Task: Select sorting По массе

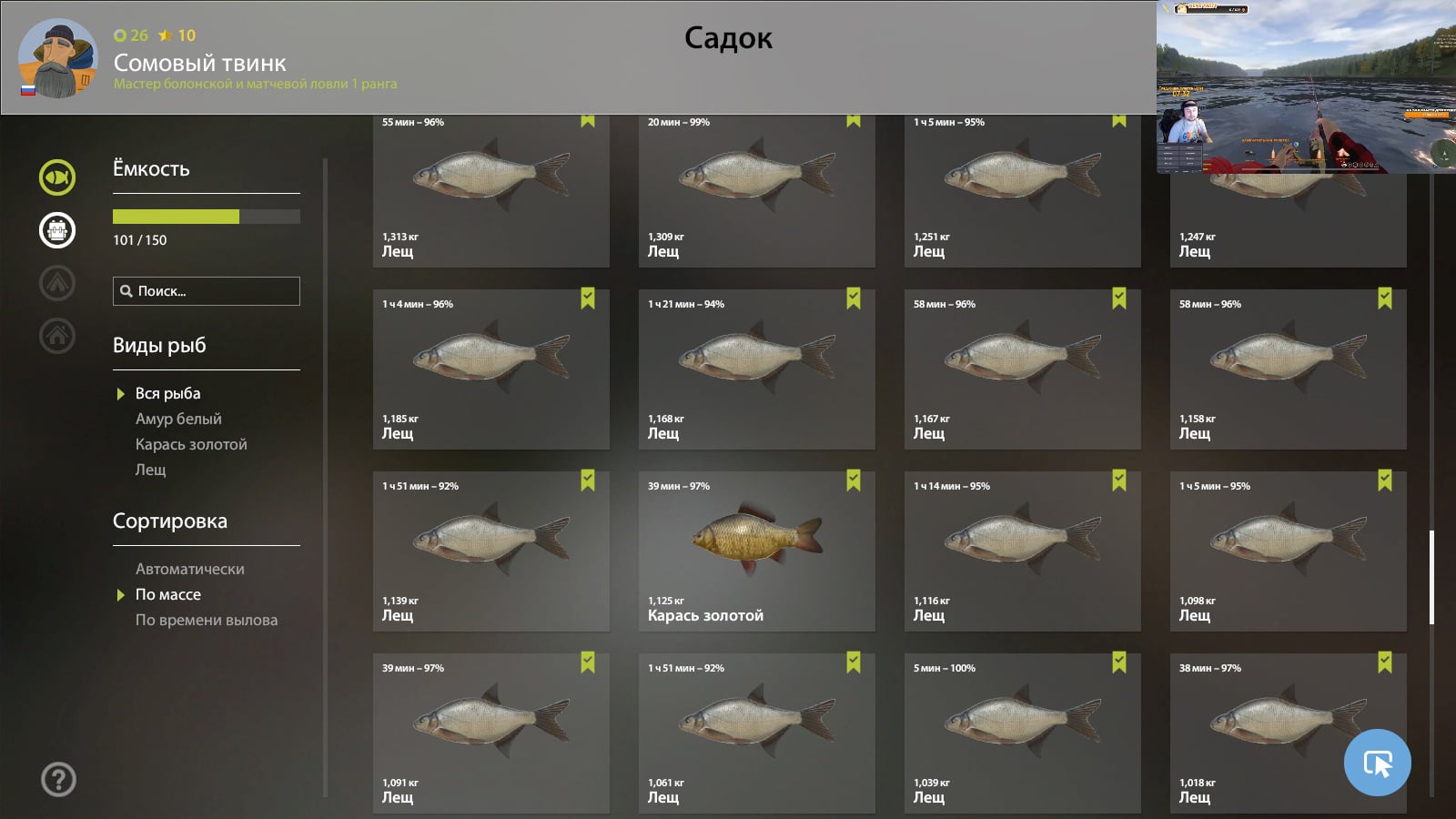Action: 168,594
